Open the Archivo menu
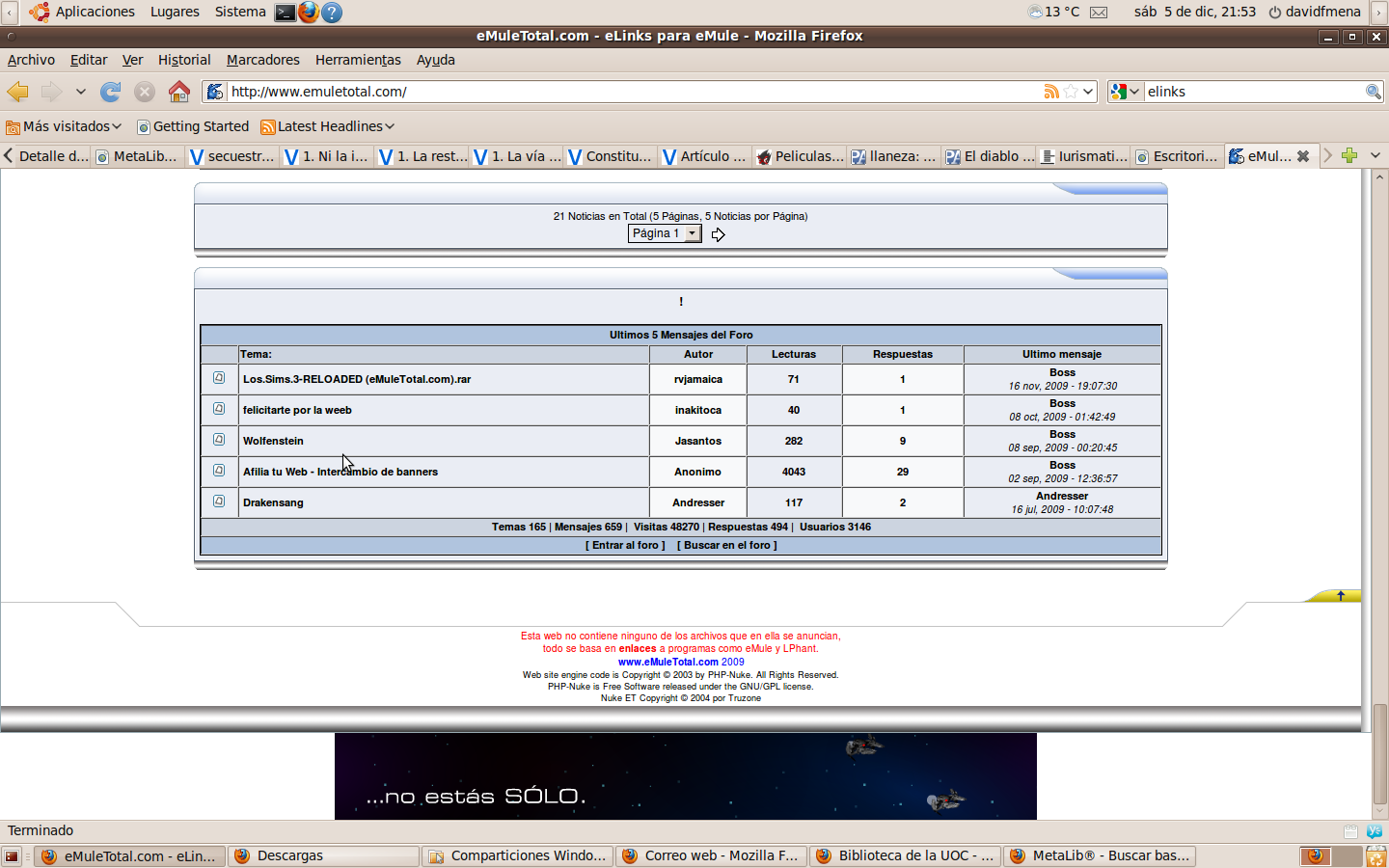Viewport: 1389px width, 868px height. click(31, 60)
